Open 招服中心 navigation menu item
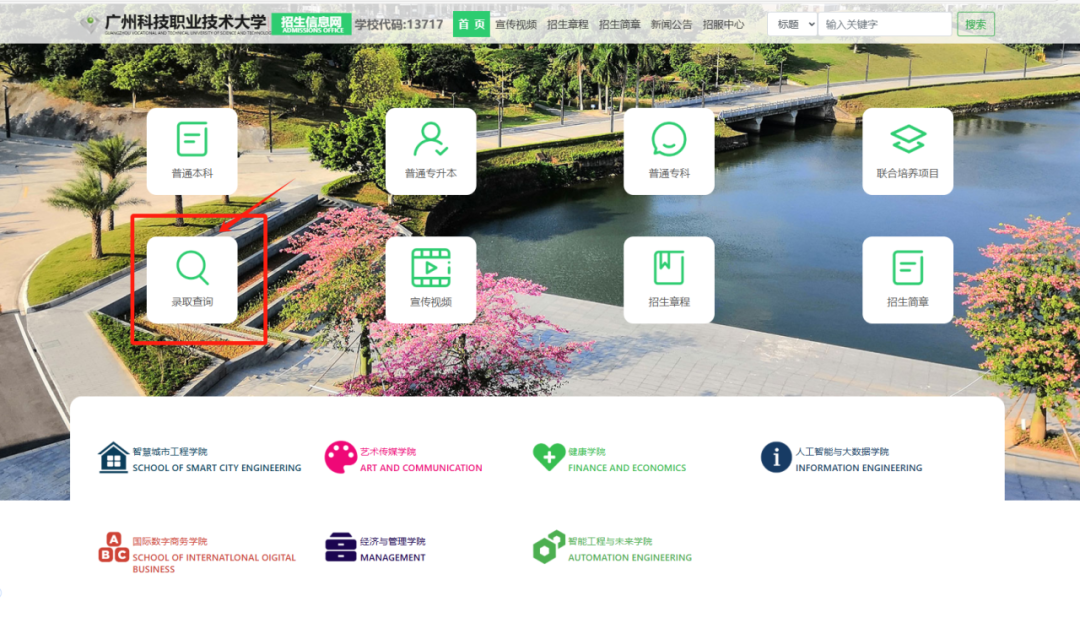Image resolution: width=1080 pixels, height=618 pixels. (723, 24)
